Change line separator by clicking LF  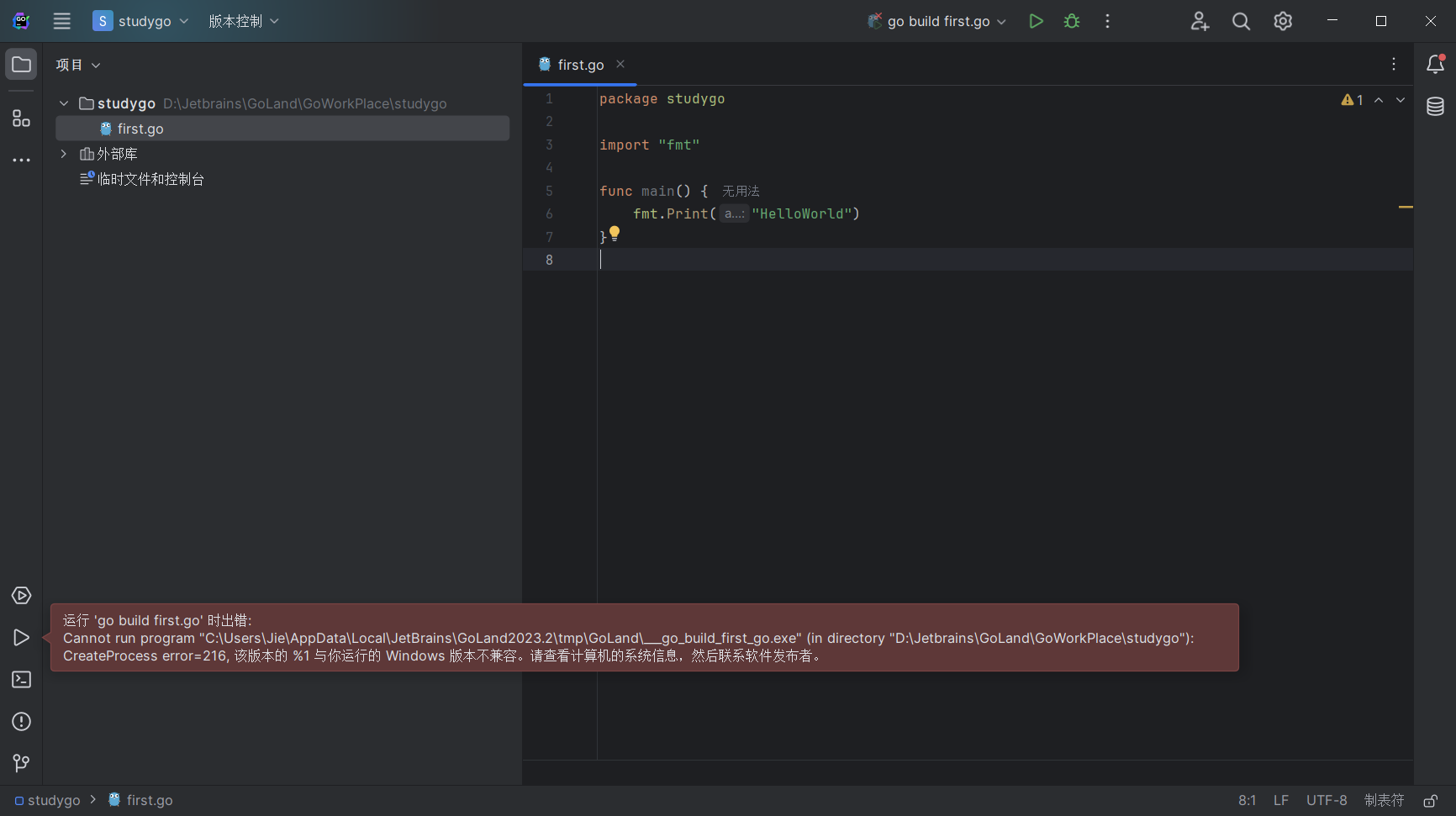click(x=1280, y=800)
